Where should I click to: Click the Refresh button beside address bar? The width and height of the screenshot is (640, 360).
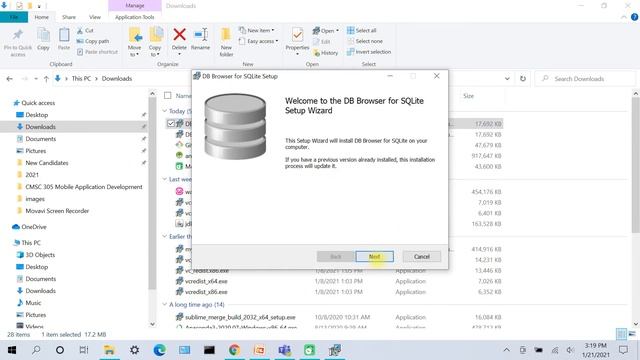click(x=523, y=79)
